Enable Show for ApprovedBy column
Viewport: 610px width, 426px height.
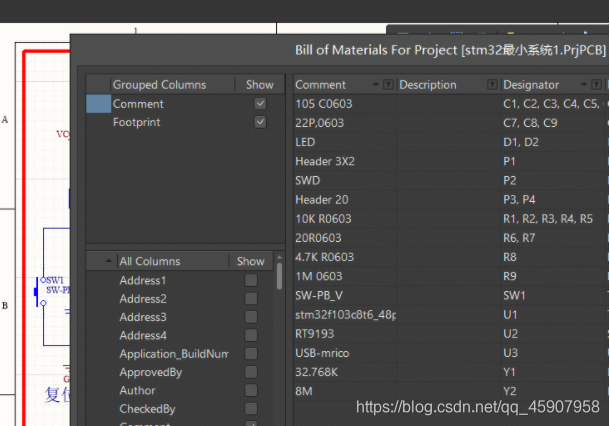pyautogui.click(x=251, y=372)
